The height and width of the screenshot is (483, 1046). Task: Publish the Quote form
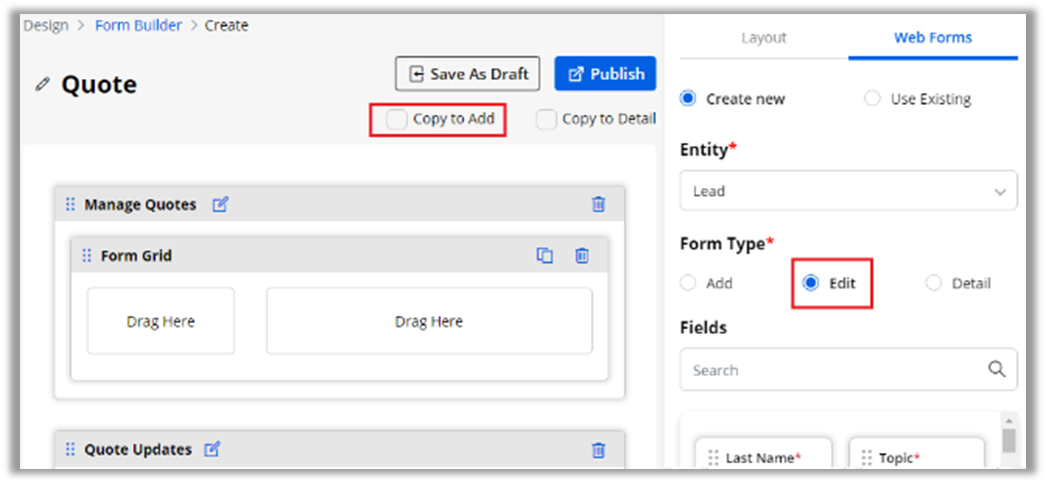pos(605,74)
